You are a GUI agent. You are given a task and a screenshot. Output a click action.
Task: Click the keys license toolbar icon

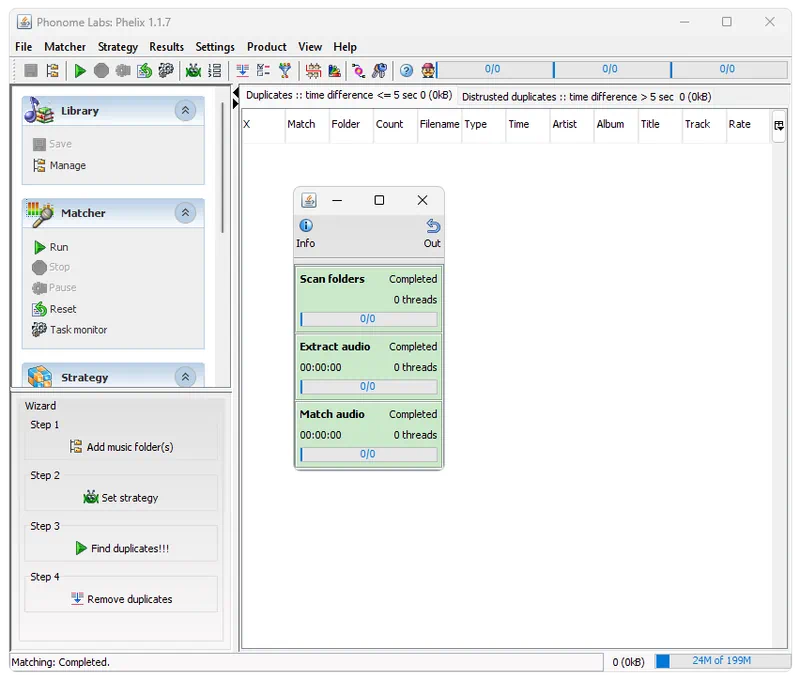[380, 70]
